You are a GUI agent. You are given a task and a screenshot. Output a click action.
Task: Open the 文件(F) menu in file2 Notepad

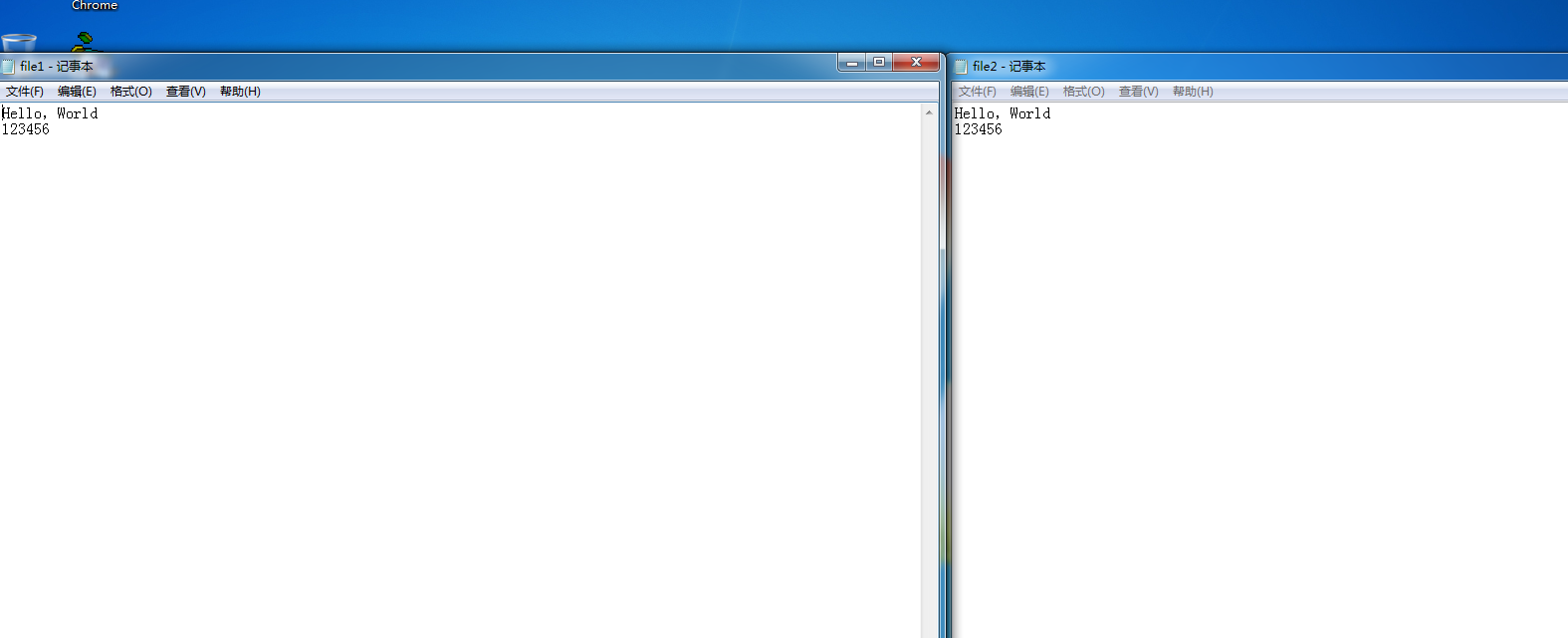pos(978,92)
